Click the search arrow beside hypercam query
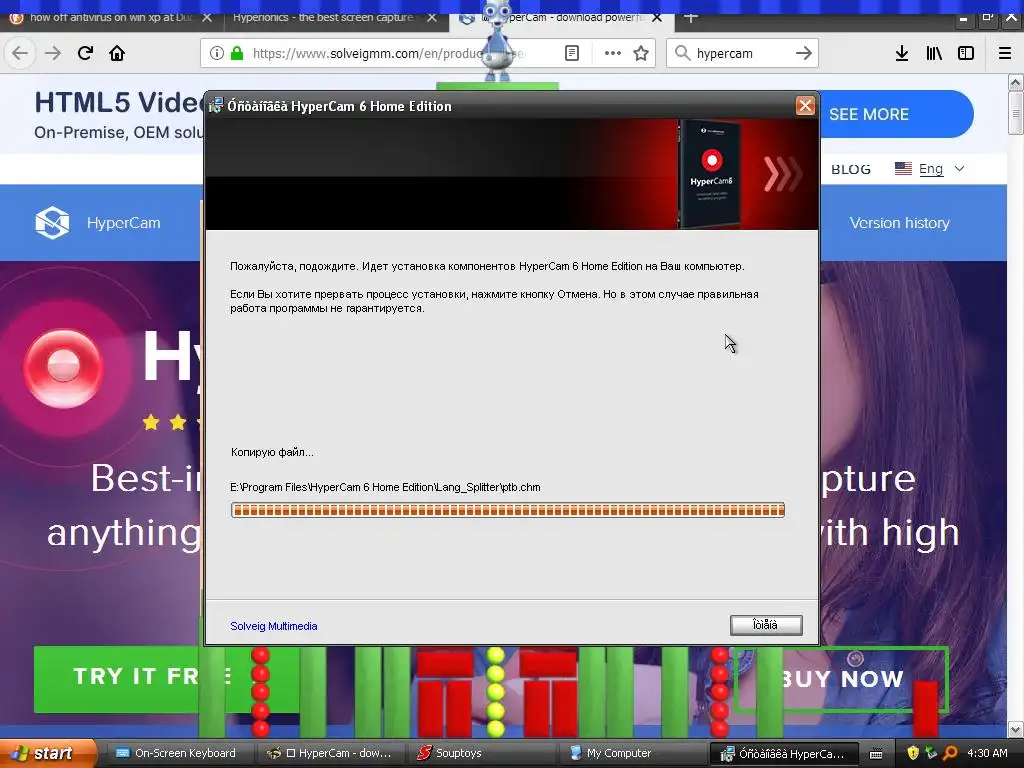Screen dimensions: 1024x768 804,53
